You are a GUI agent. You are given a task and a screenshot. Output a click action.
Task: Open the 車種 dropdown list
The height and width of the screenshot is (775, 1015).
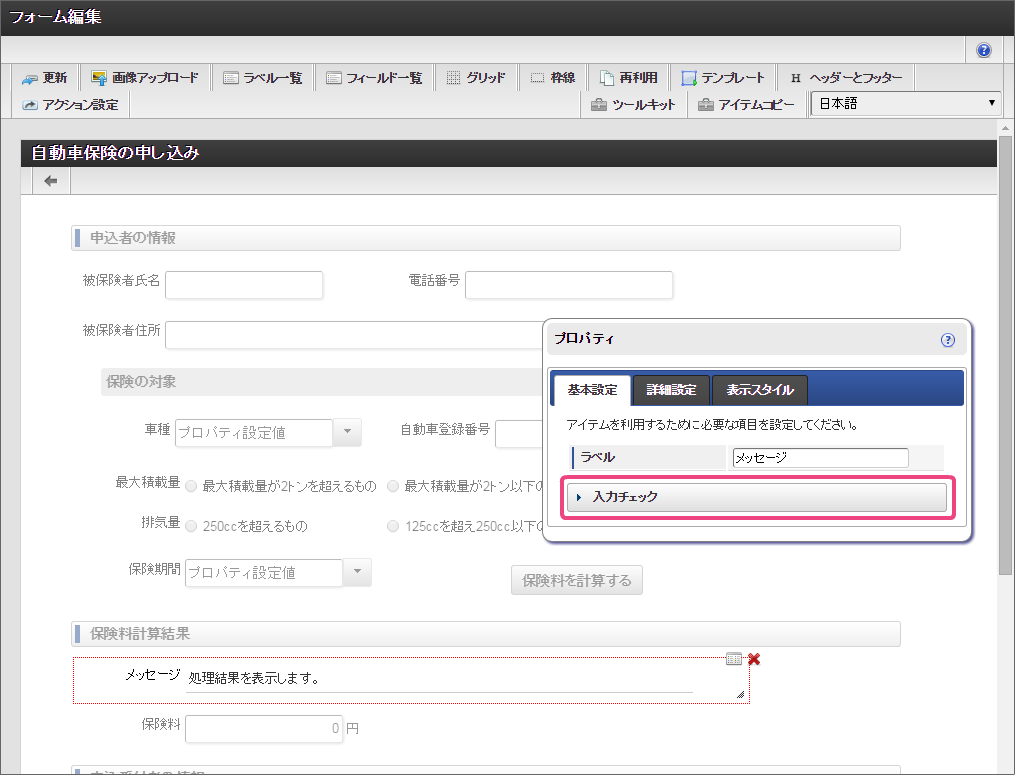point(346,432)
